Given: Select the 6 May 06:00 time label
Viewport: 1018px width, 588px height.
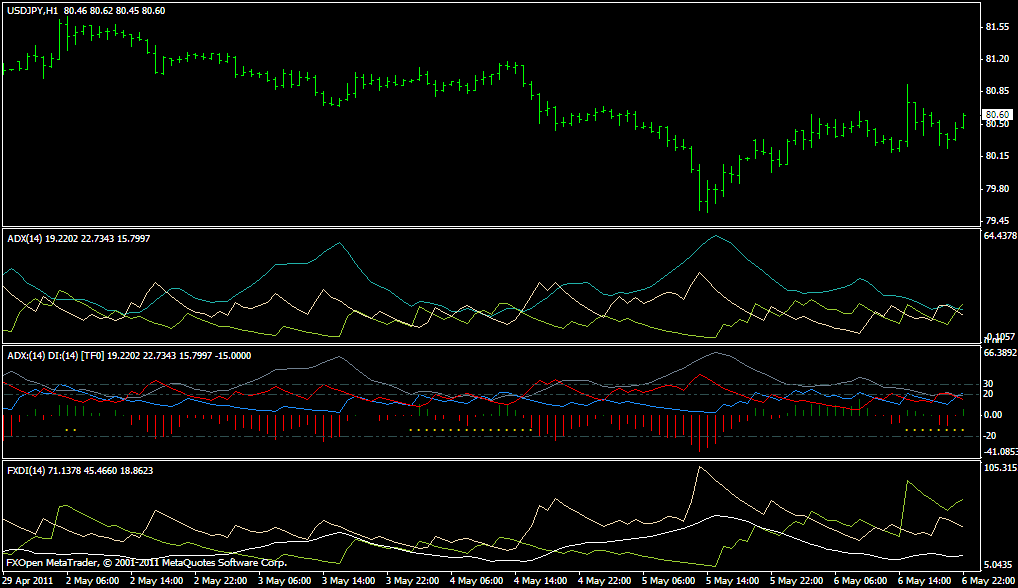Looking at the screenshot, I should 861,581.
